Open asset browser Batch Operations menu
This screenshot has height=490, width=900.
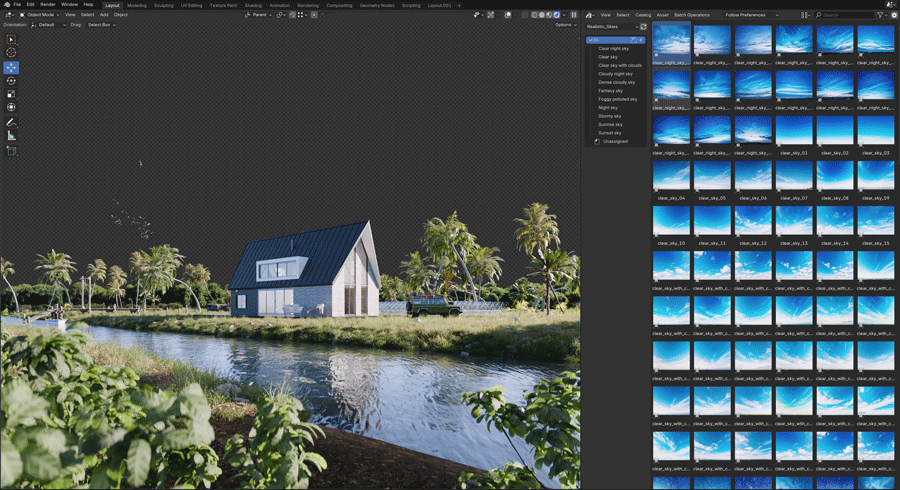[x=692, y=15]
